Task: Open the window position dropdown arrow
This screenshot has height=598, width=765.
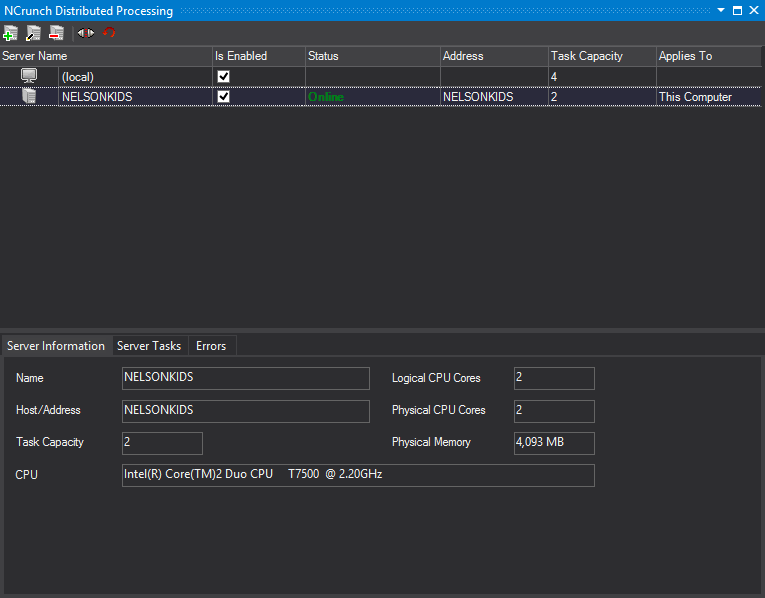Action: (x=721, y=10)
